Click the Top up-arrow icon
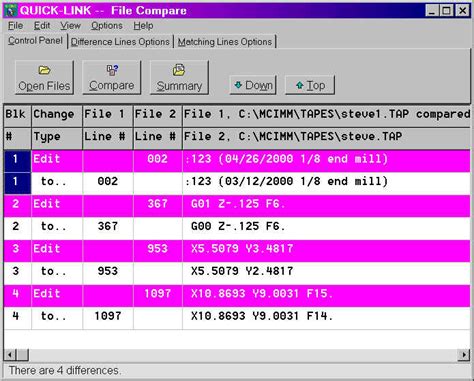Viewport: 474px width, 381px height. pyautogui.click(x=300, y=85)
